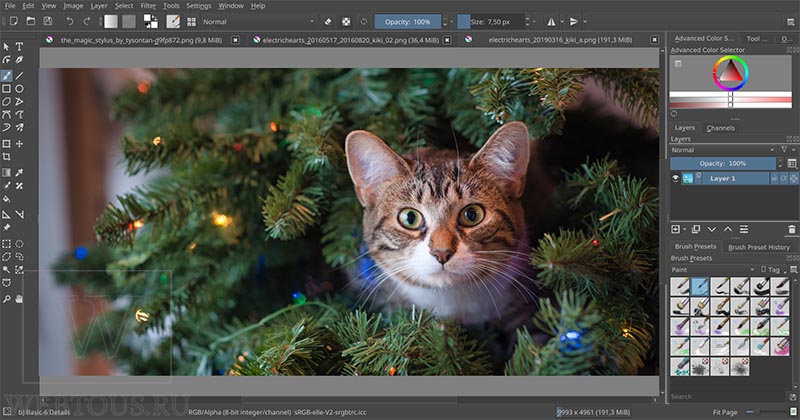Screen dimensions: 800x420
Task: Open the Paint tag dropdown in Brush Presets
Action: point(713,269)
